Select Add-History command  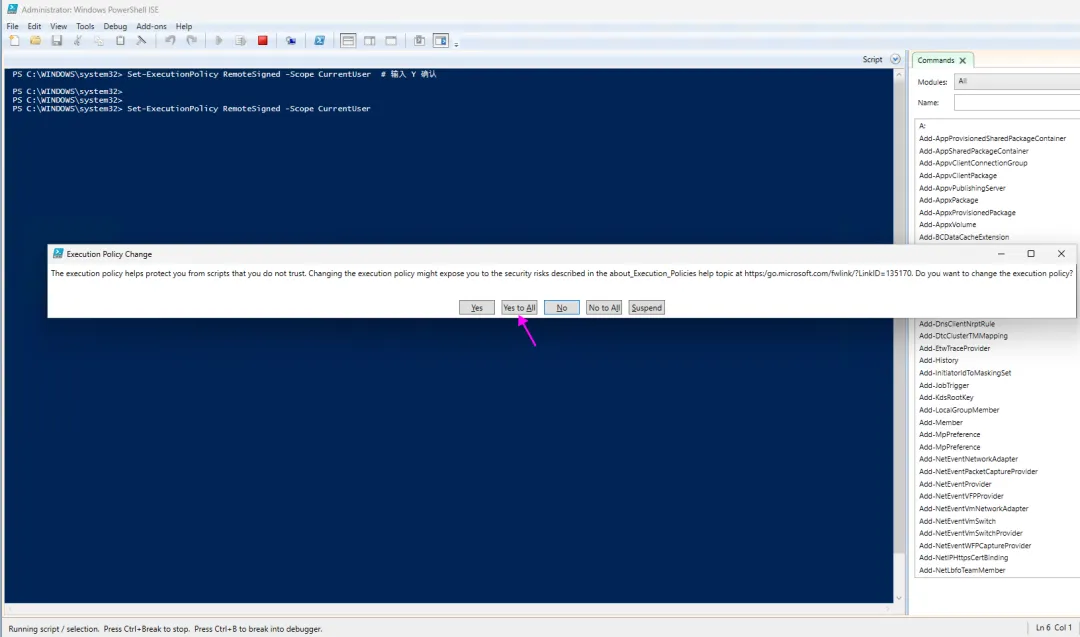(x=938, y=360)
